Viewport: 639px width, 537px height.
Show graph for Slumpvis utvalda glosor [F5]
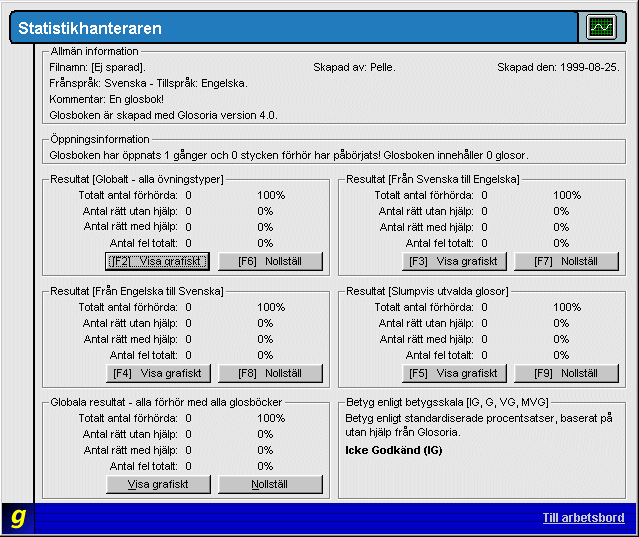[x=455, y=373]
